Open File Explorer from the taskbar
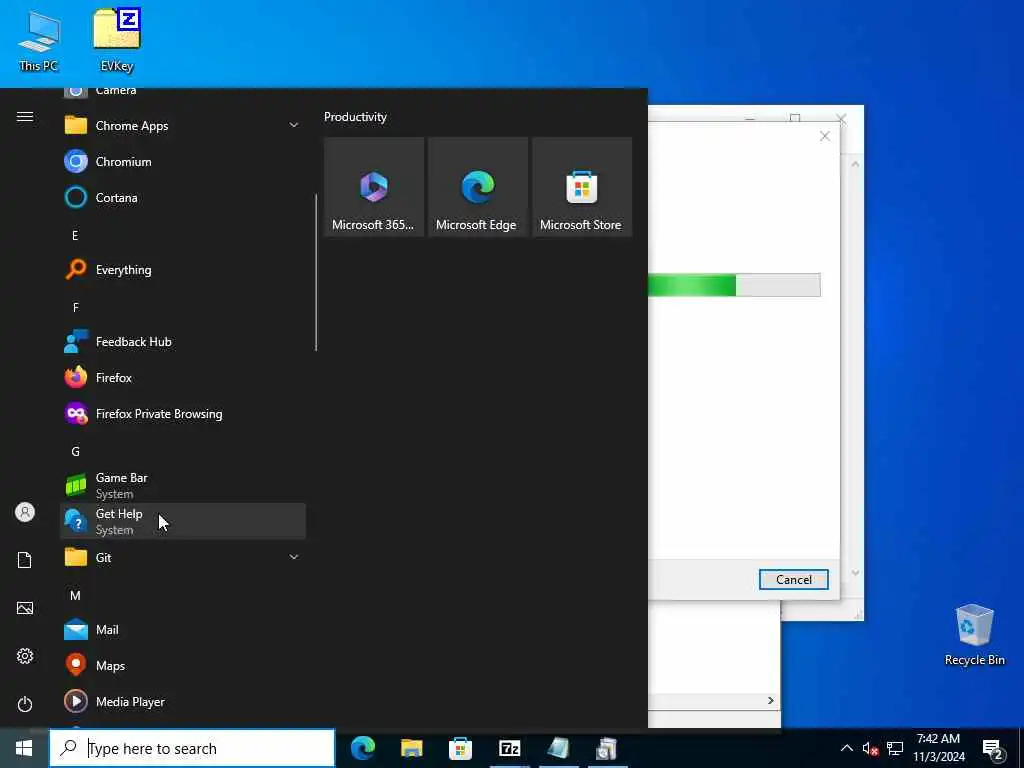 [x=411, y=748]
